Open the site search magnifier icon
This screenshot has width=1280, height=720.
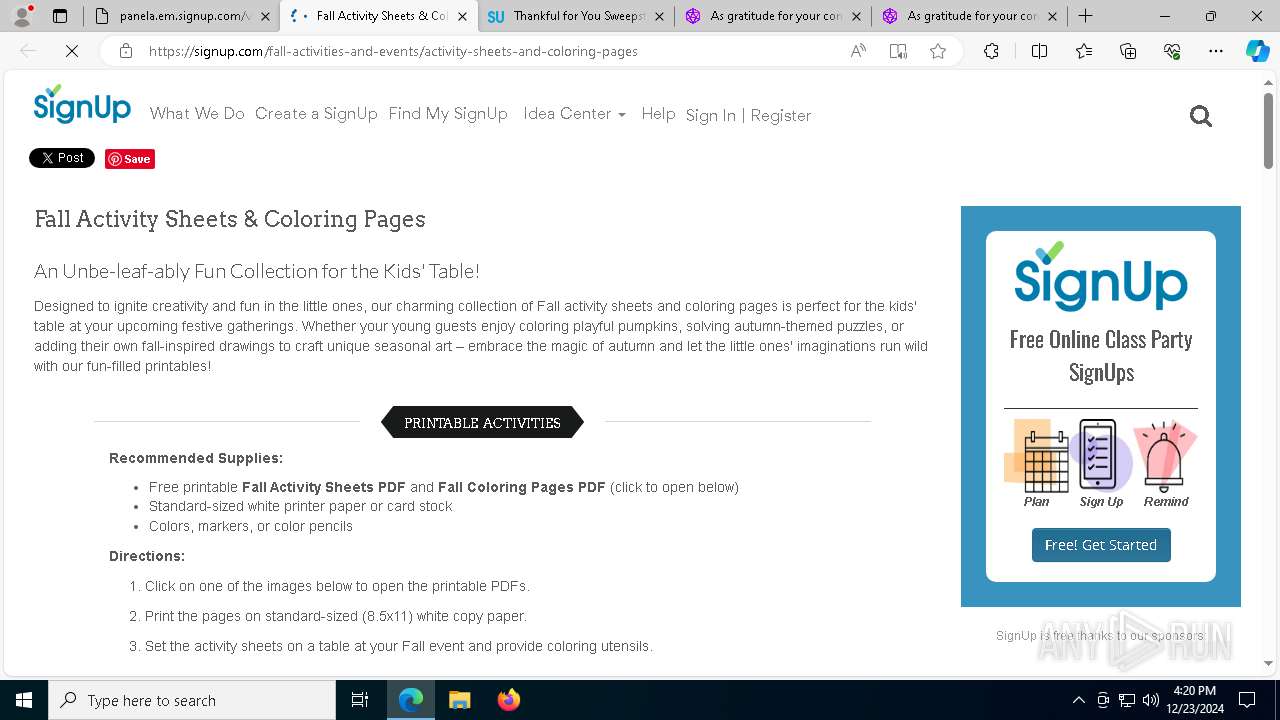[1201, 117]
